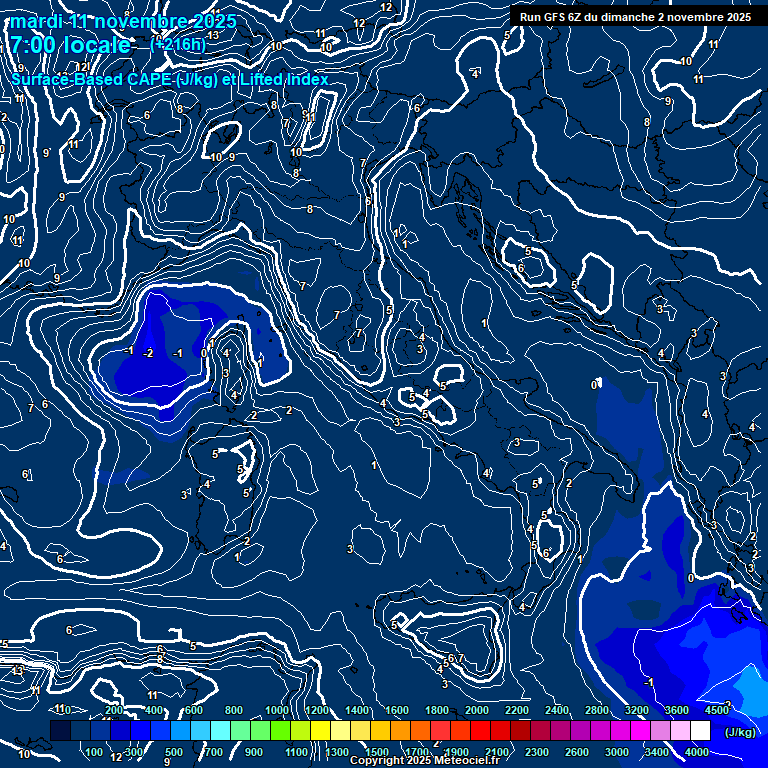
Task: Click the '900' value below the color legend
Action: (x=254, y=752)
